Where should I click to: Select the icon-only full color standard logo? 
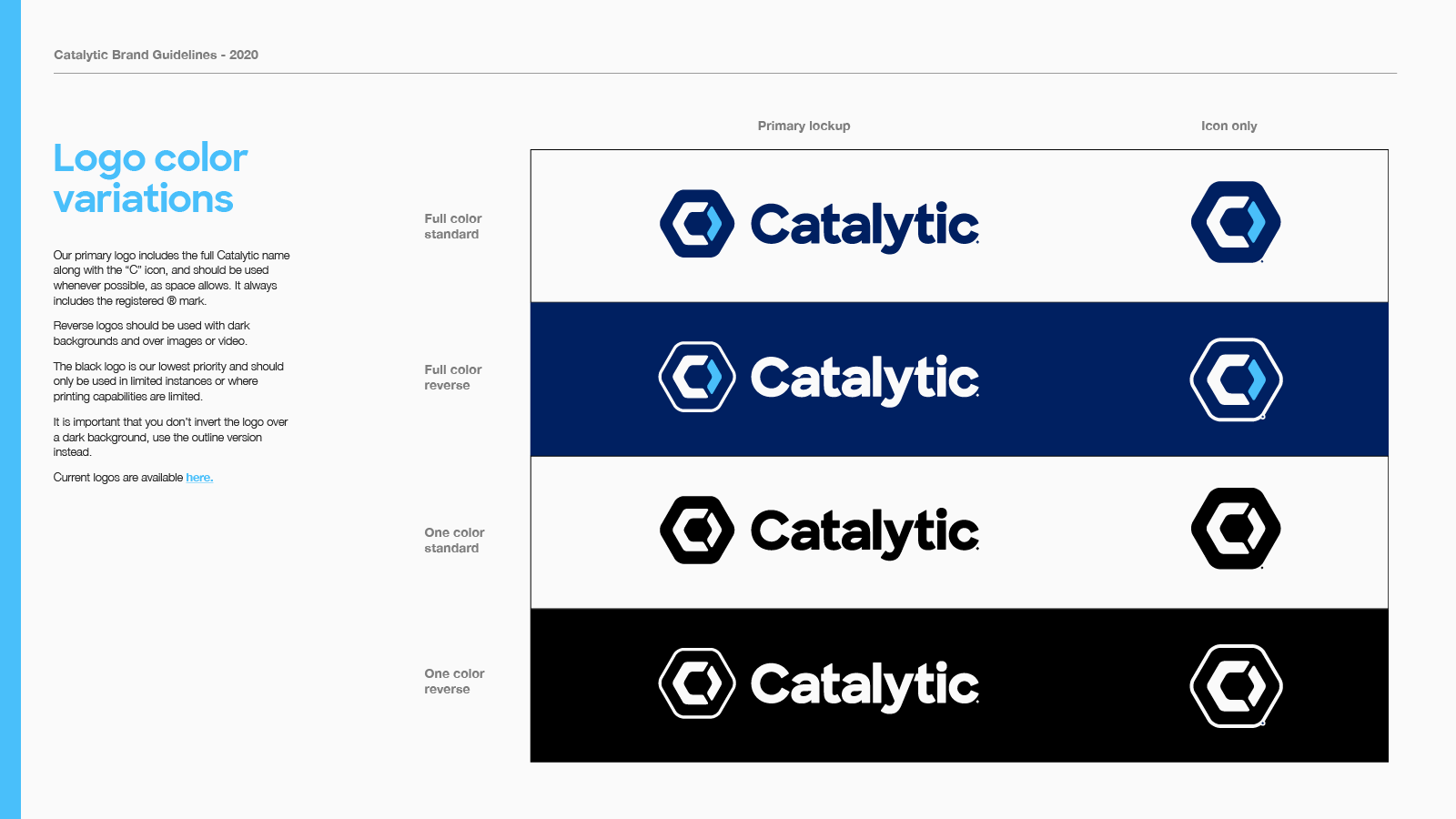pyautogui.click(x=1236, y=222)
